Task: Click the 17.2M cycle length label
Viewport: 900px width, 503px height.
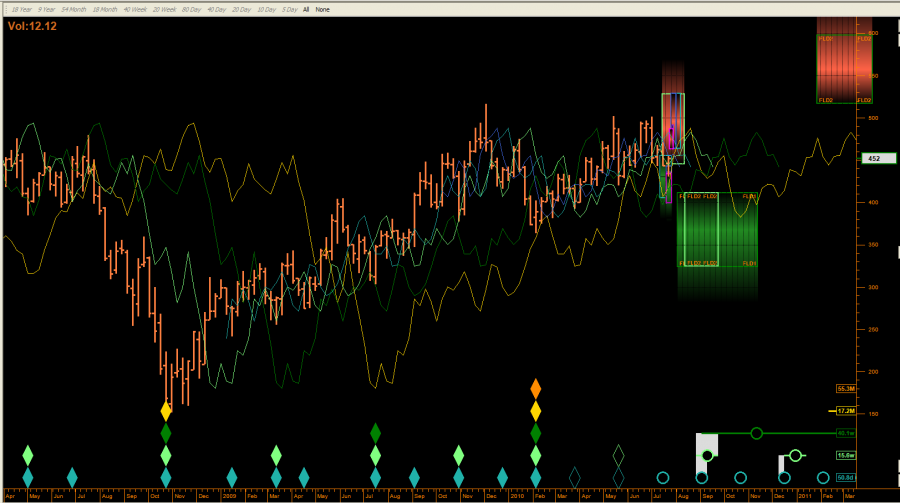Action: [x=845, y=411]
